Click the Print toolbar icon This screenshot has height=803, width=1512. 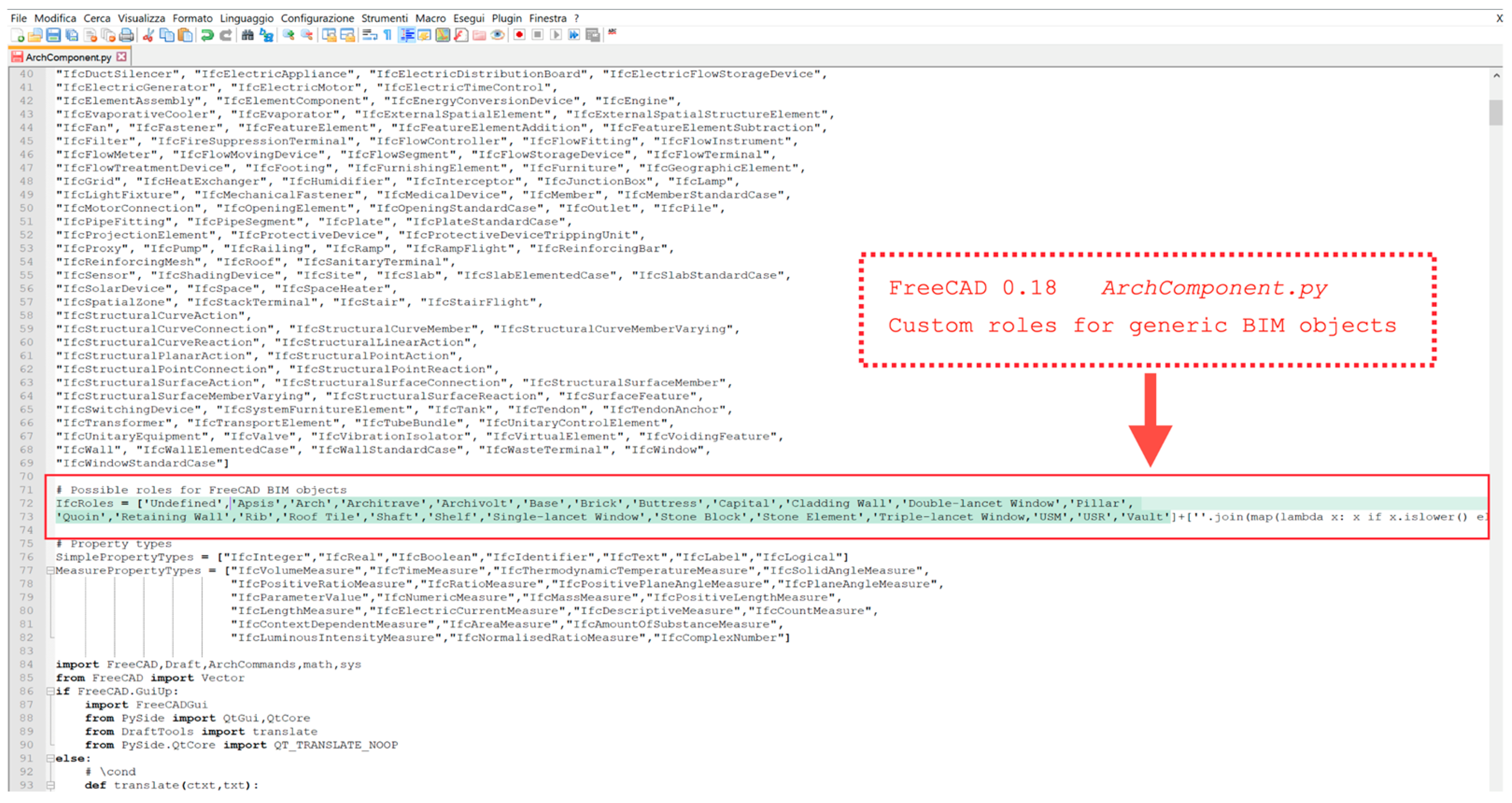coord(126,35)
